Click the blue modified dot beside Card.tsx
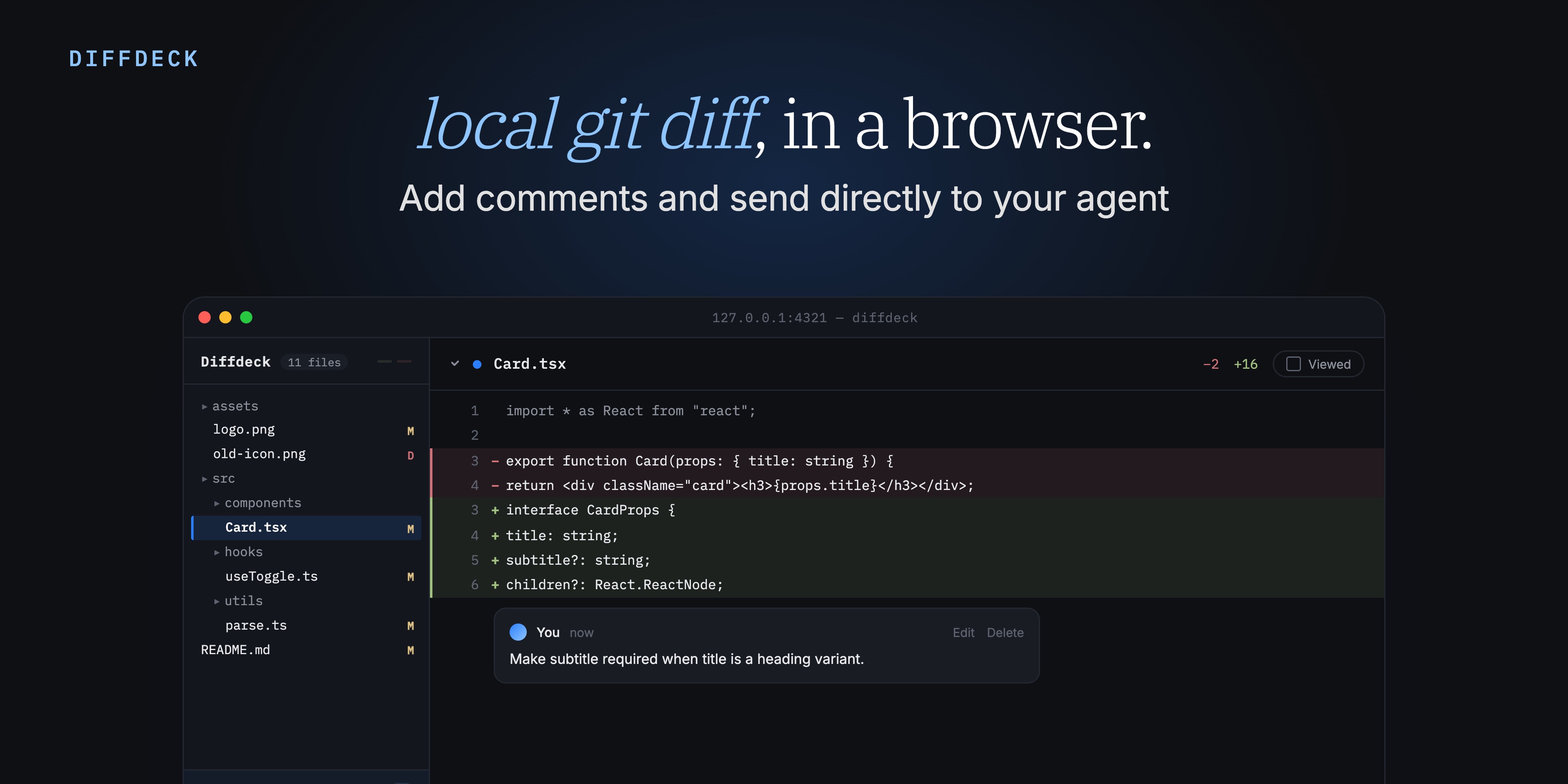Image resolution: width=1568 pixels, height=784 pixels. pos(477,364)
